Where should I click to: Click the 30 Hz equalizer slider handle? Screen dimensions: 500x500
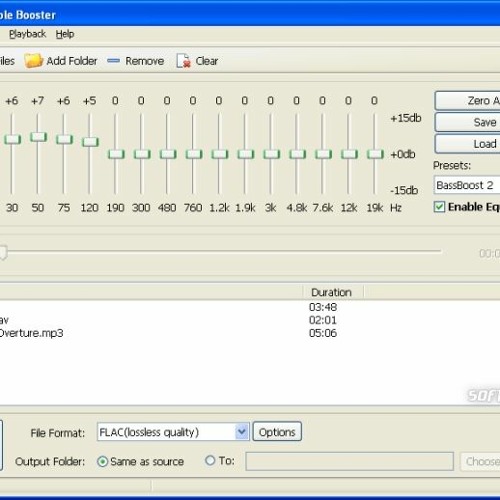point(12,139)
